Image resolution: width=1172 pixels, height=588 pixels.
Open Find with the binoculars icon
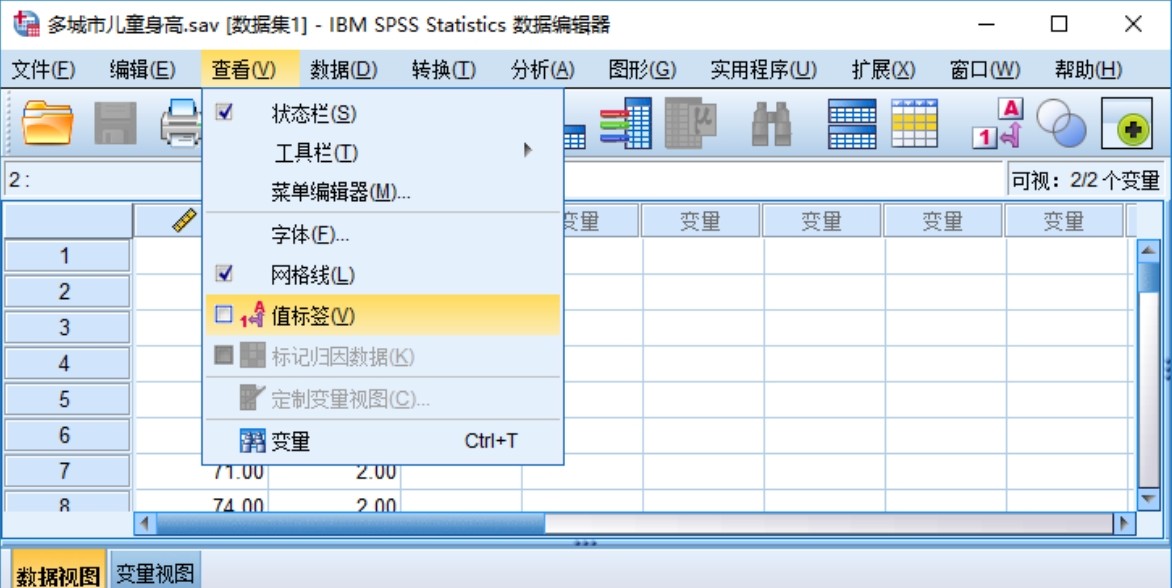pyautogui.click(x=771, y=123)
